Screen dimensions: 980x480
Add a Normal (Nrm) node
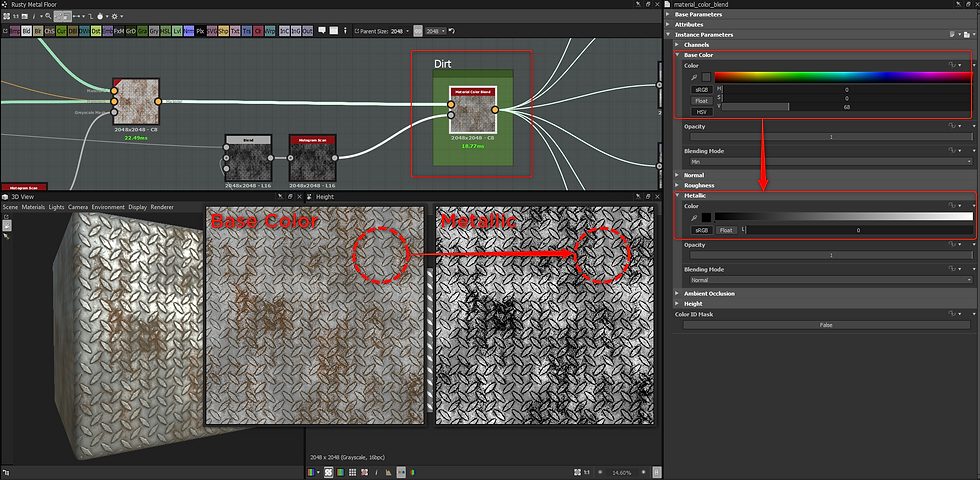pos(189,31)
